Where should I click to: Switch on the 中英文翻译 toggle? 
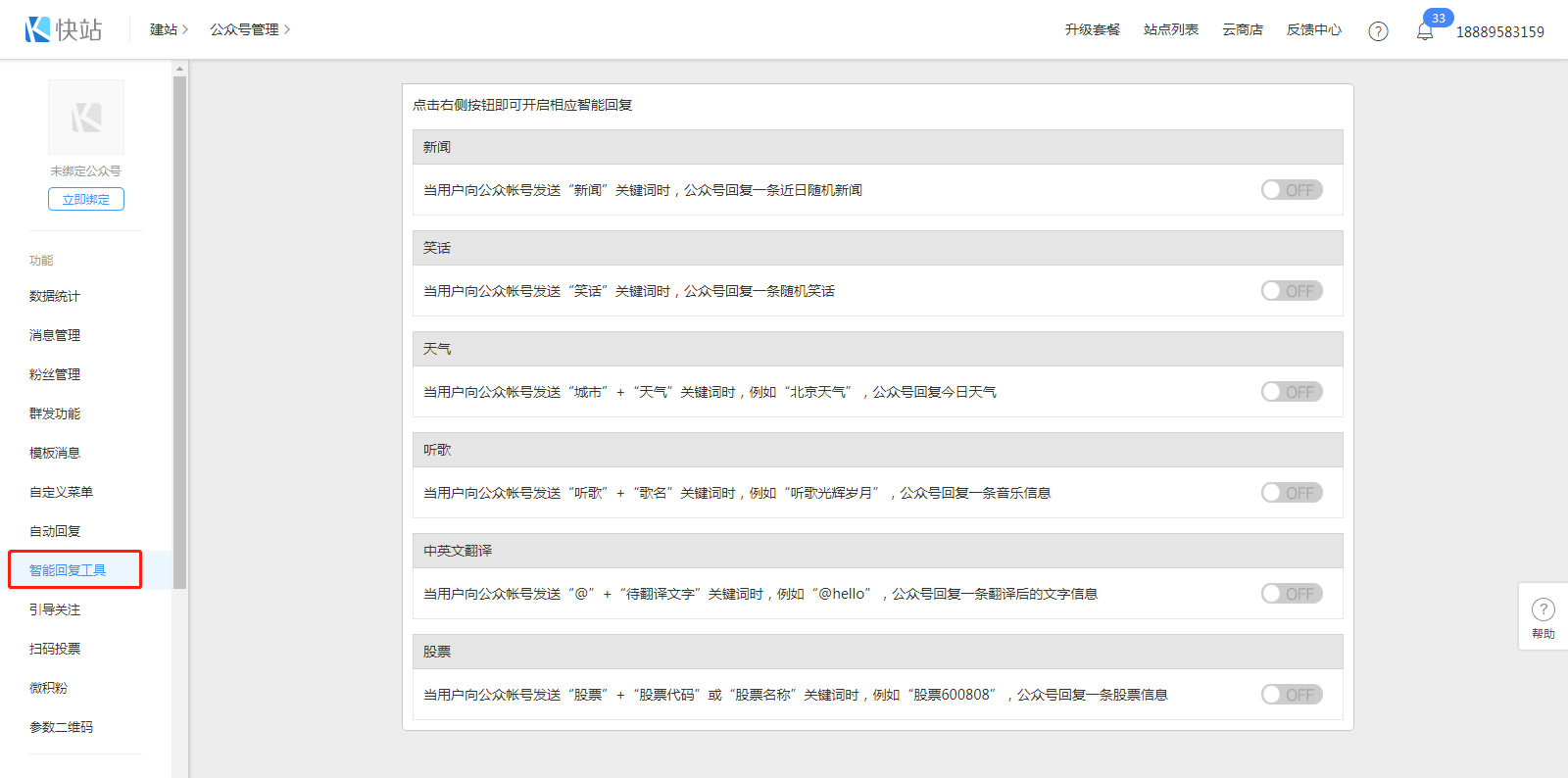point(1291,594)
